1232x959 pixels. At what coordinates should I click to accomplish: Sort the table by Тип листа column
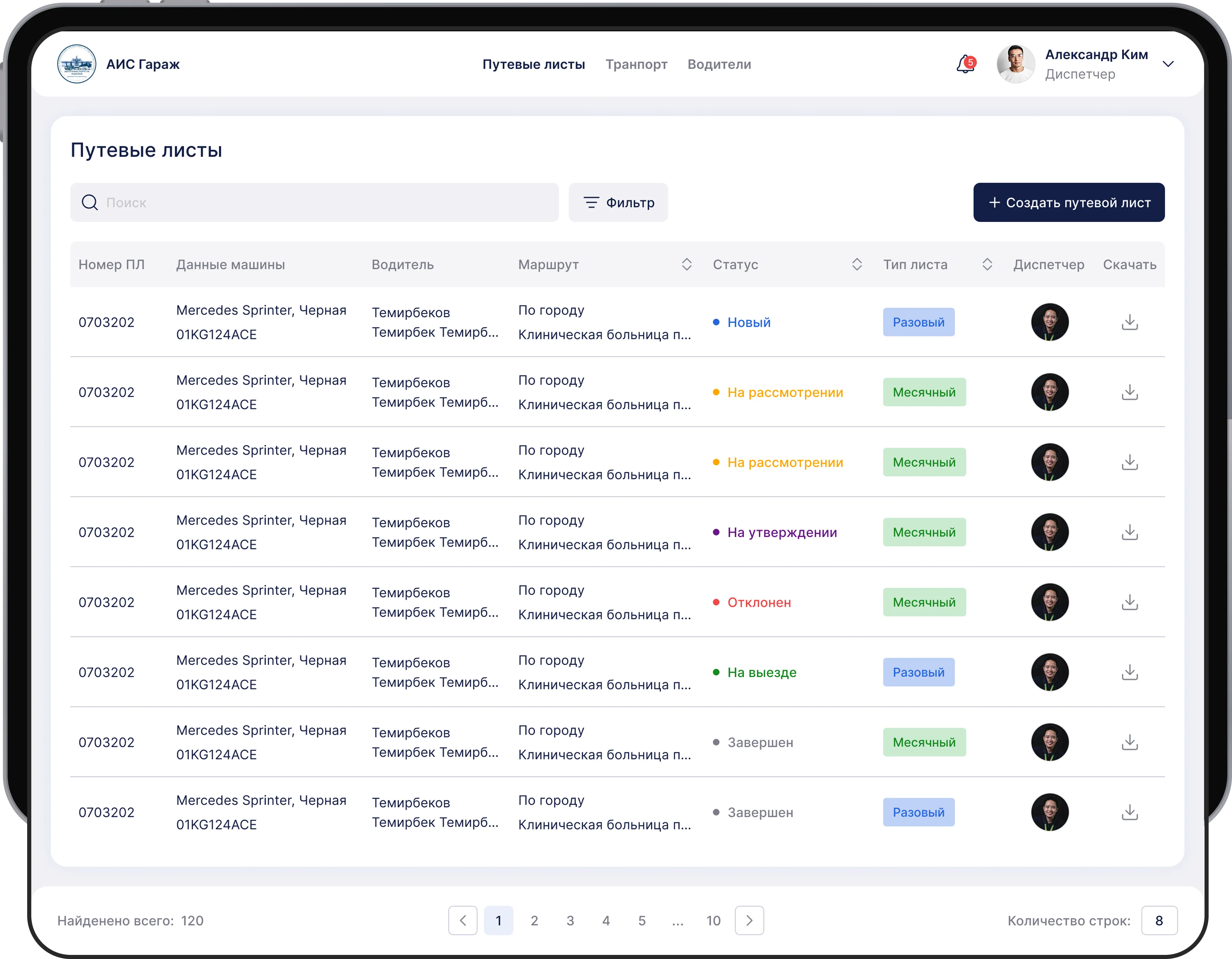[987, 264]
